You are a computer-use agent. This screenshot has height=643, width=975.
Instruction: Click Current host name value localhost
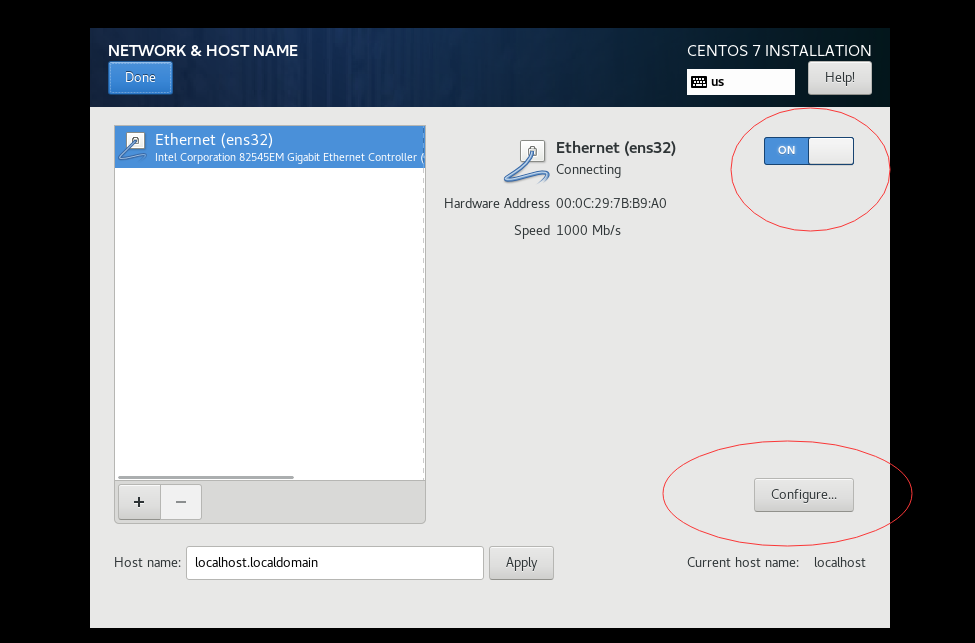[839, 563]
